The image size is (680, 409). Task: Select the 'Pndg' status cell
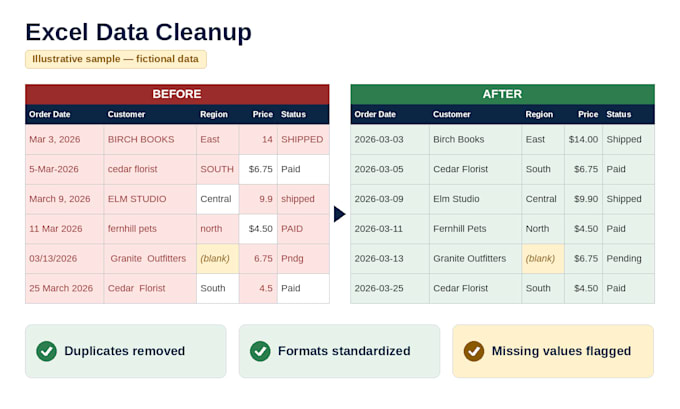(303, 258)
